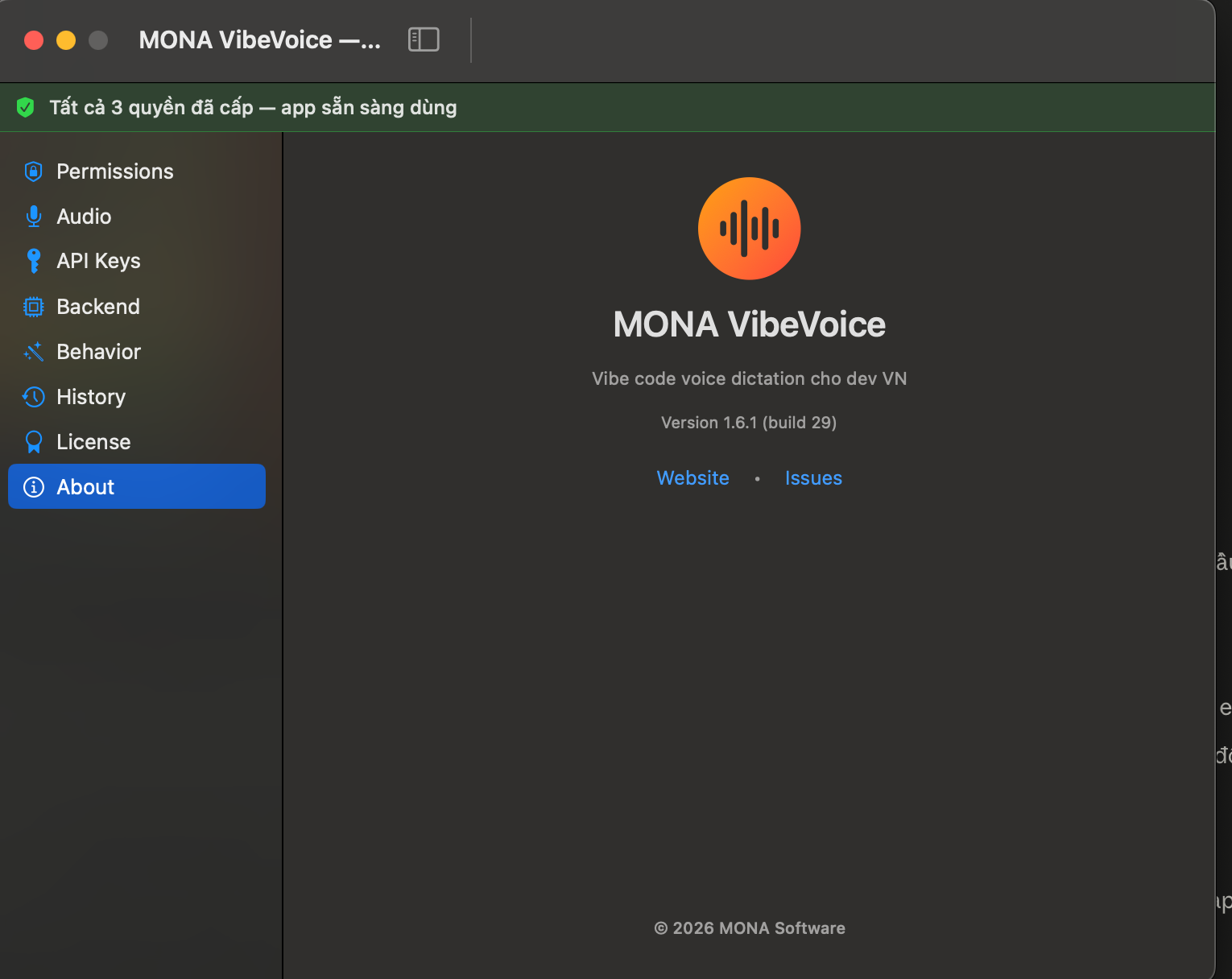Screen dimensions: 1232x979
Task: Select the Backend label in sidebar
Action: tap(98, 307)
